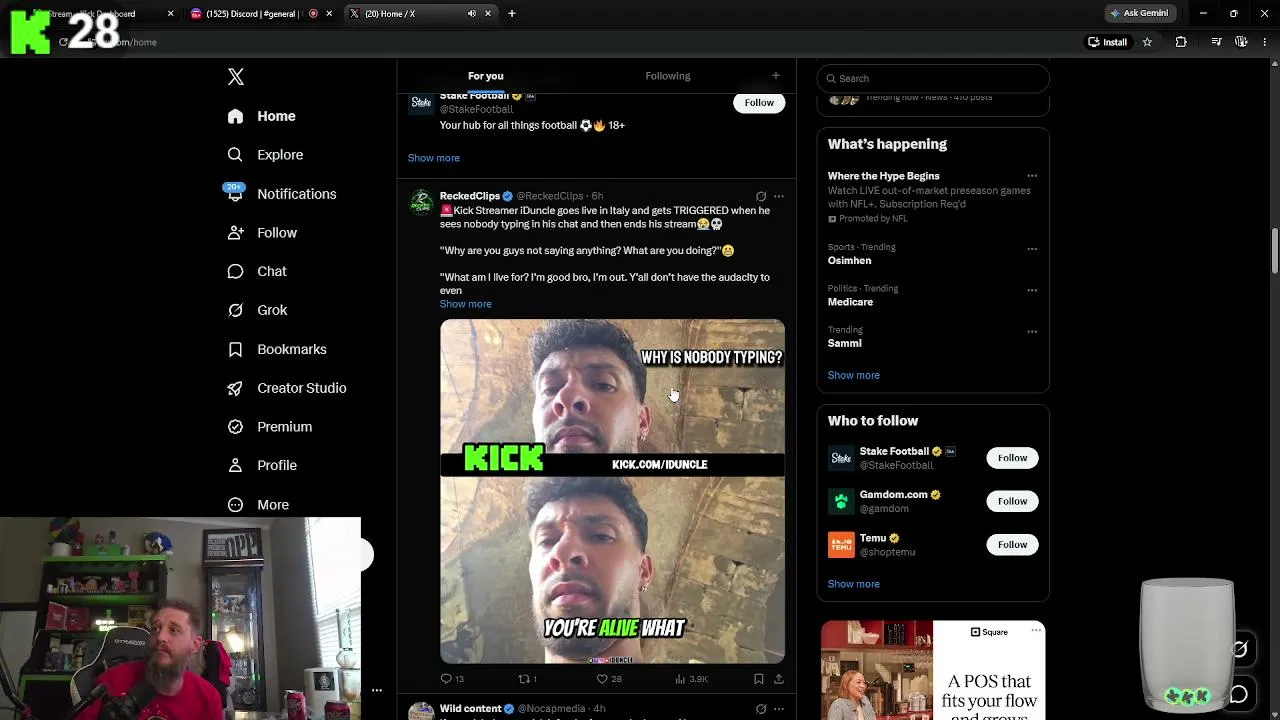Open more options on Wild content post
The image size is (1280, 720).
click(x=779, y=709)
